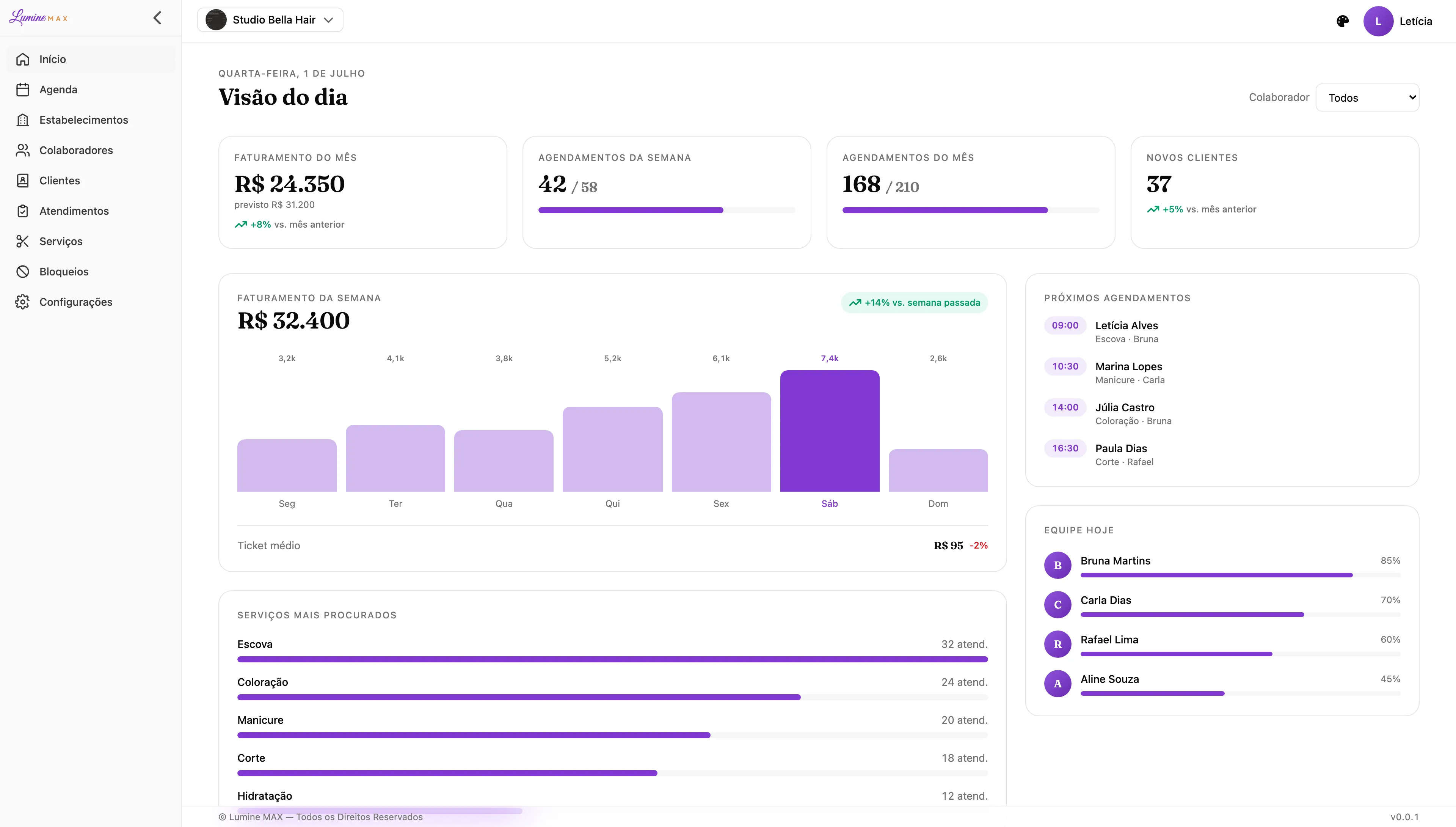This screenshot has width=1456, height=827.
Task: Click the Bruna Martins 85% occupancy bar
Action: coord(1240,575)
